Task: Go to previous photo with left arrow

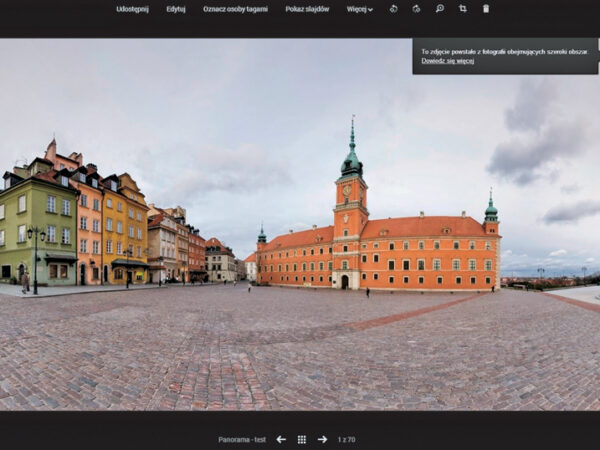Action: [x=281, y=439]
